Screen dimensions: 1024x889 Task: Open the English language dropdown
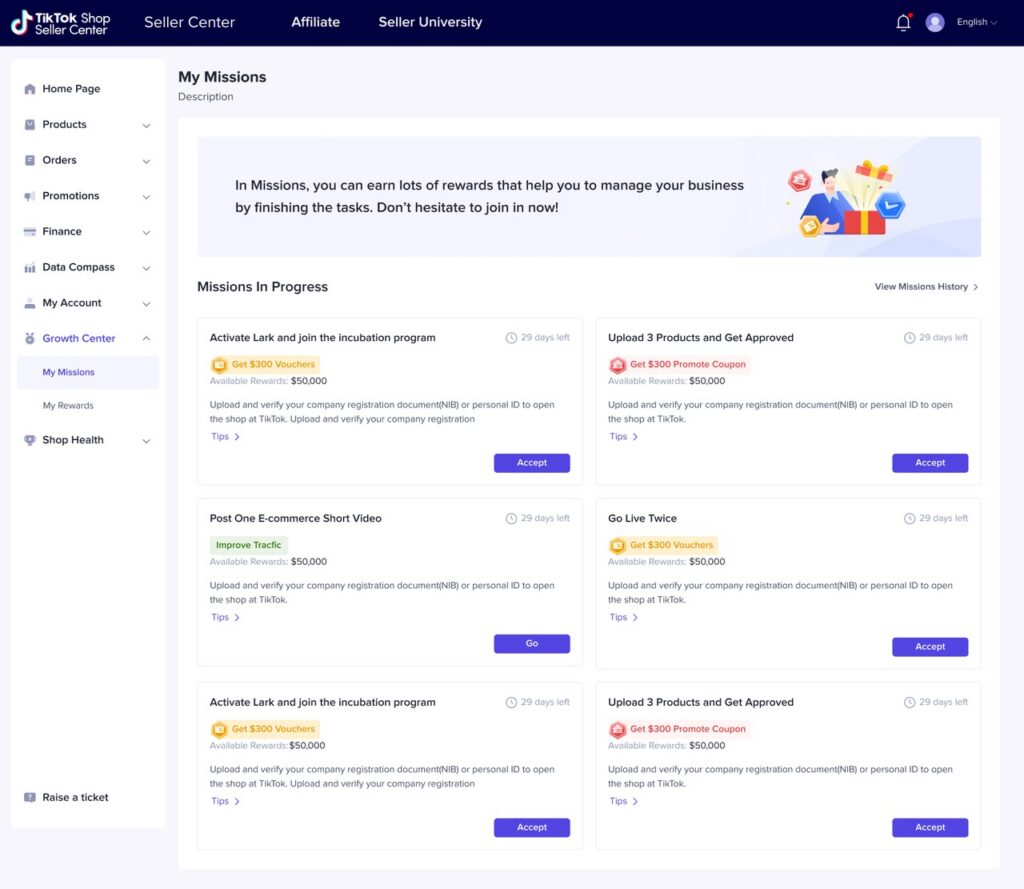point(977,22)
